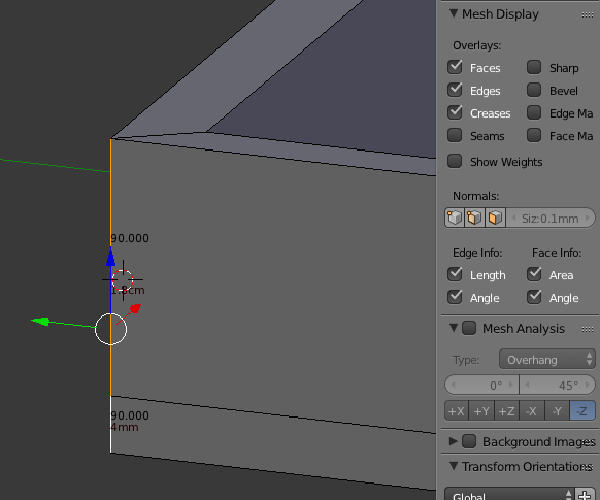Click the white manipulator center circle
The width and height of the screenshot is (600, 500).
pyautogui.click(x=111, y=329)
